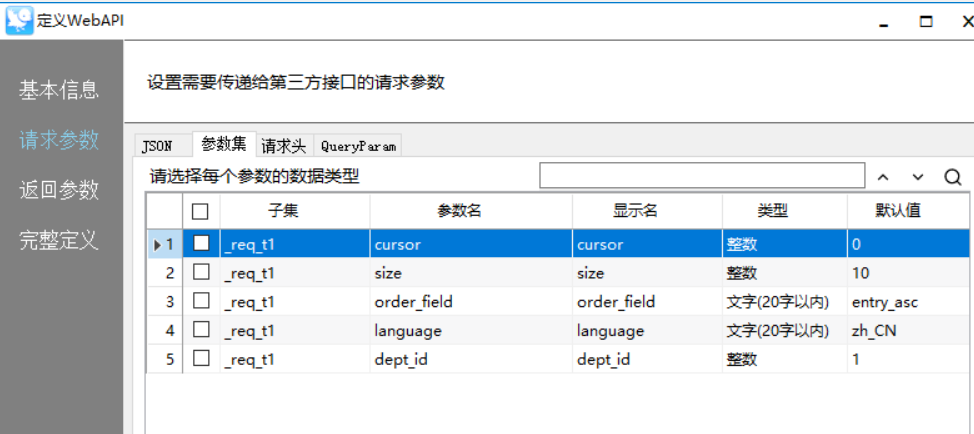Screen dimensions: 974x434
Task: Click the parameter search input field
Action: click(x=702, y=176)
